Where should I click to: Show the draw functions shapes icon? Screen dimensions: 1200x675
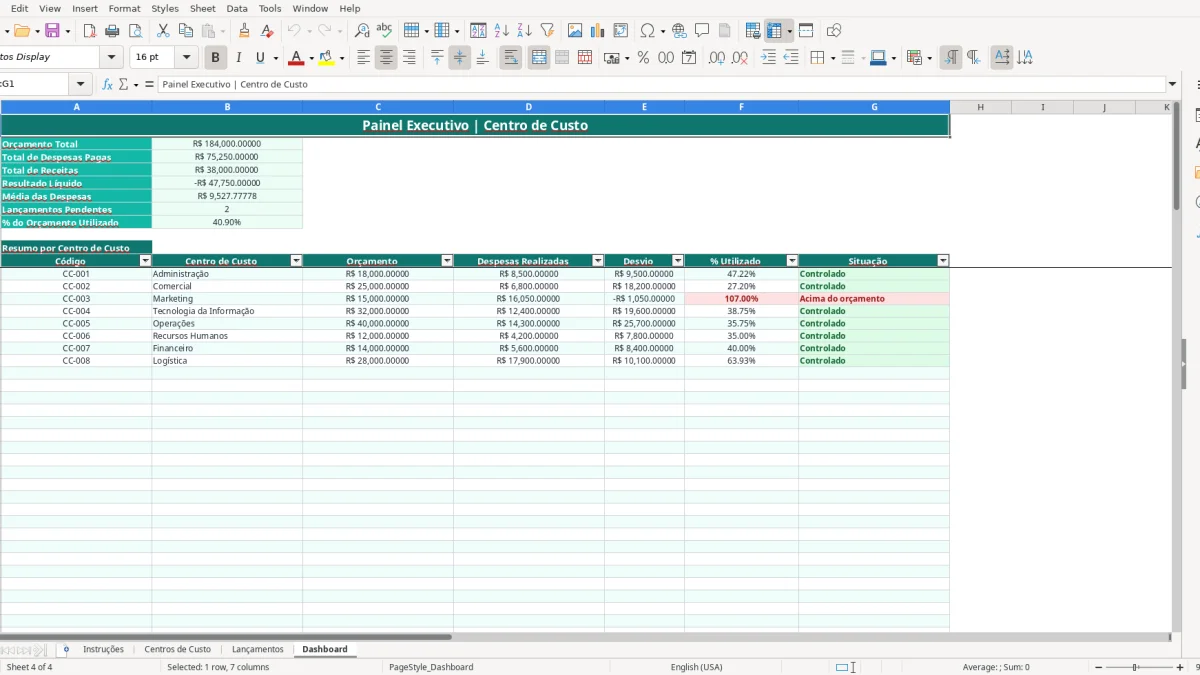pyautogui.click(x=834, y=31)
